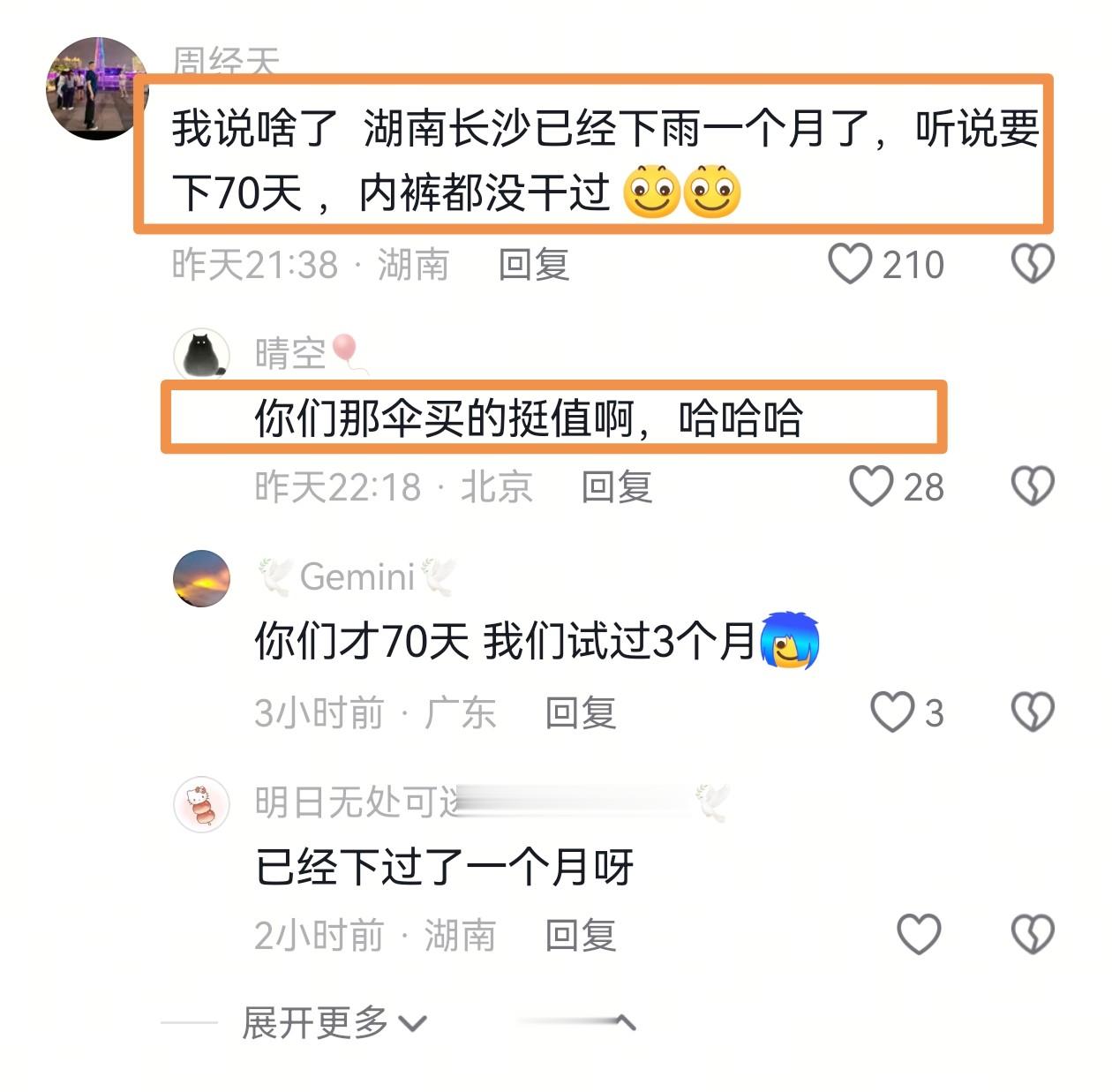Reply to the 2小时前 湖南 comment

[581, 936]
